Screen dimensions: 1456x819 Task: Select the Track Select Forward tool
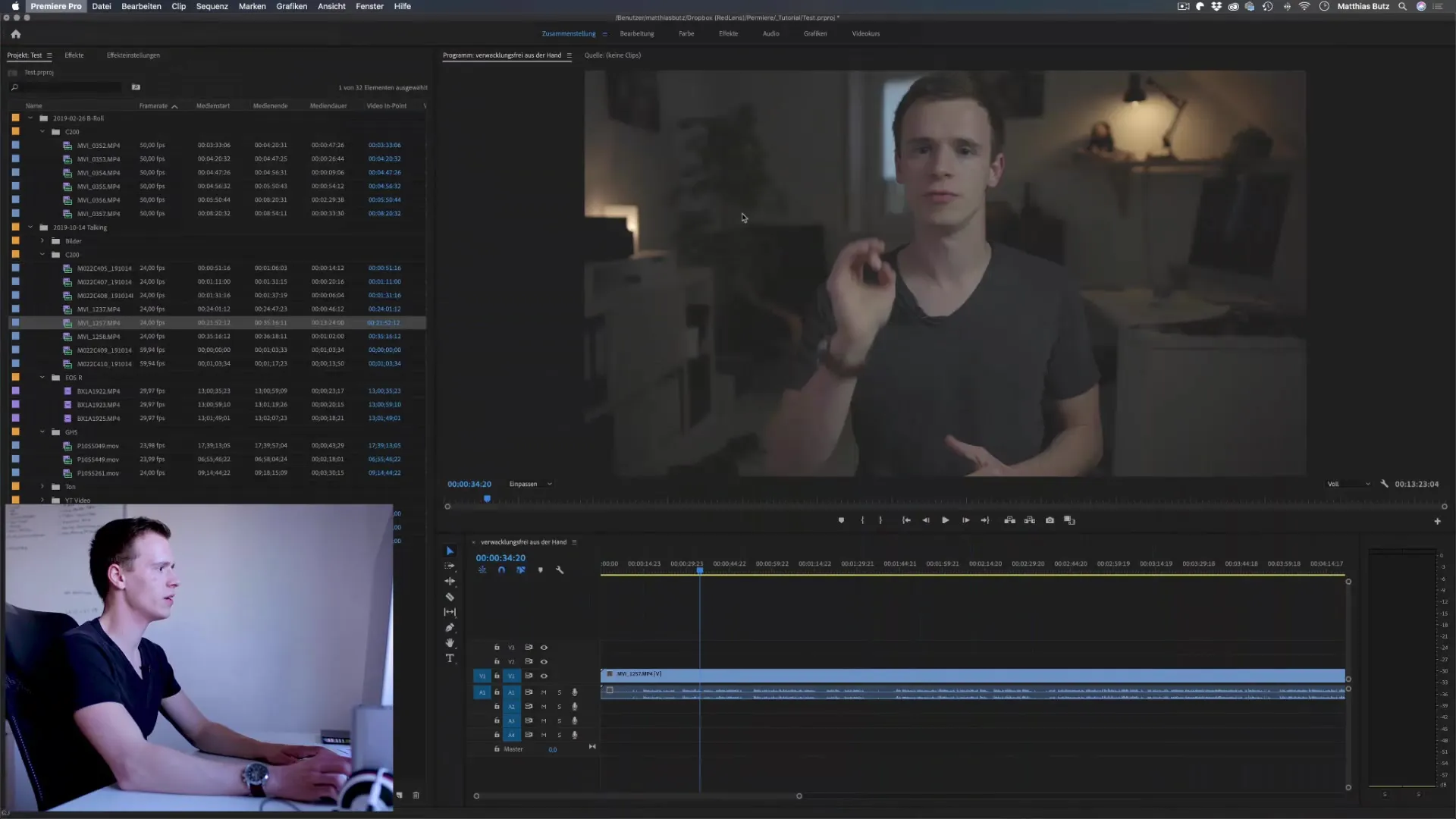tap(450, 566)
